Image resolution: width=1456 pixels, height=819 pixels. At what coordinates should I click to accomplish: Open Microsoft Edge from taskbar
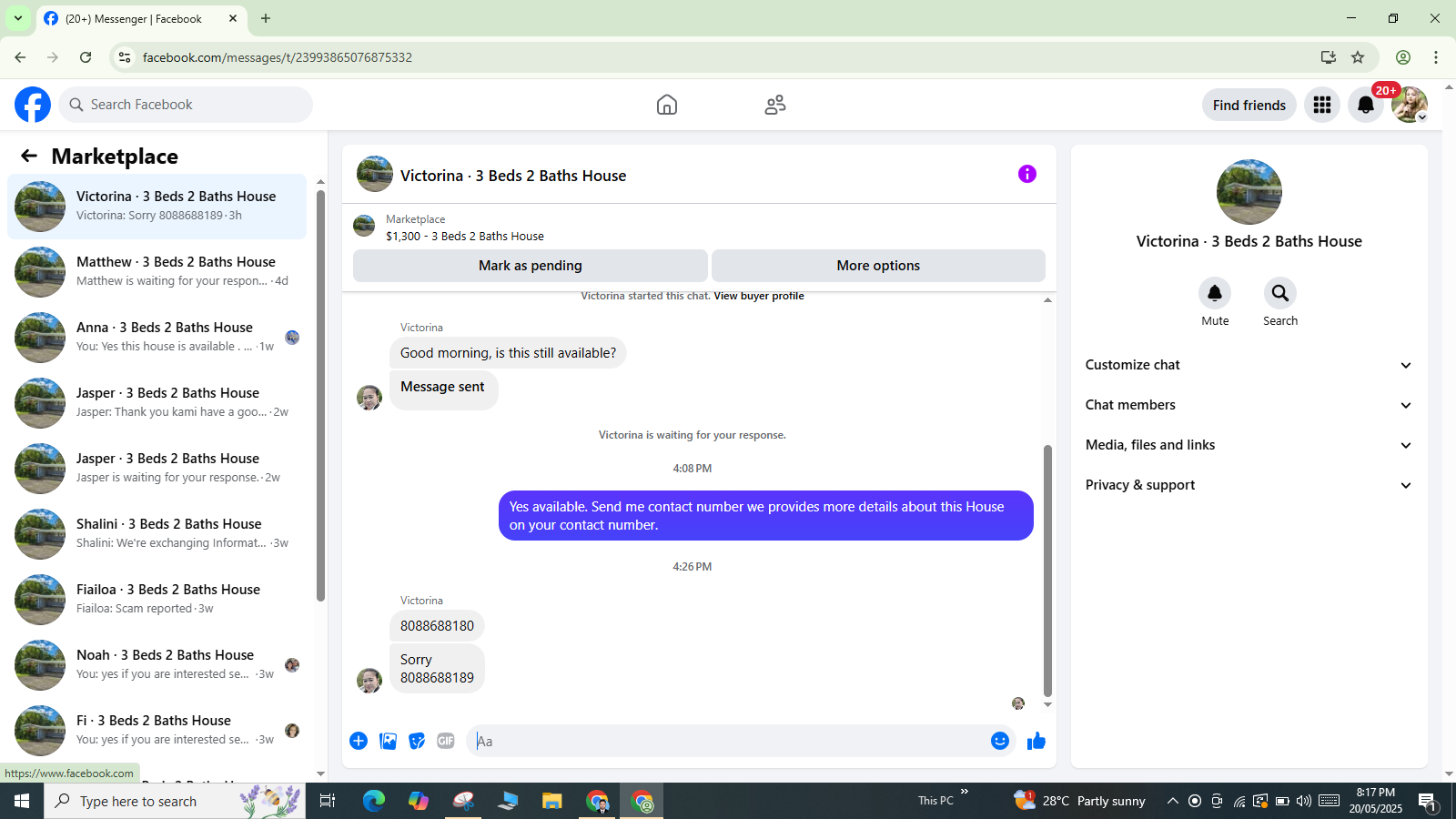tap(374, 801)
